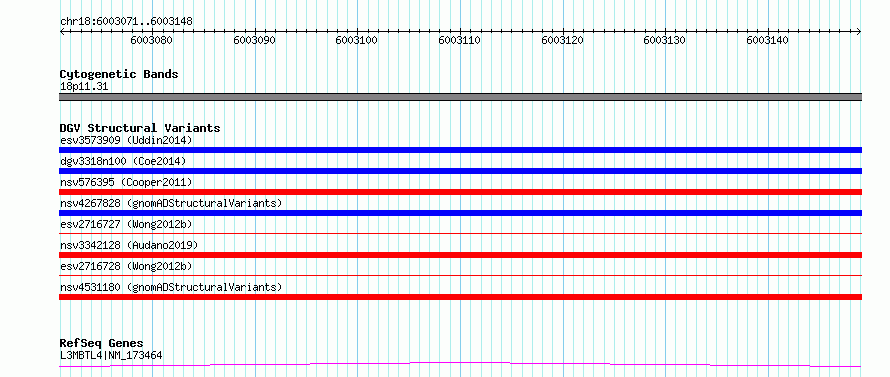Click the blue dgv3318n100 variant bar
The image size is (890, 377).
(460, 171)
